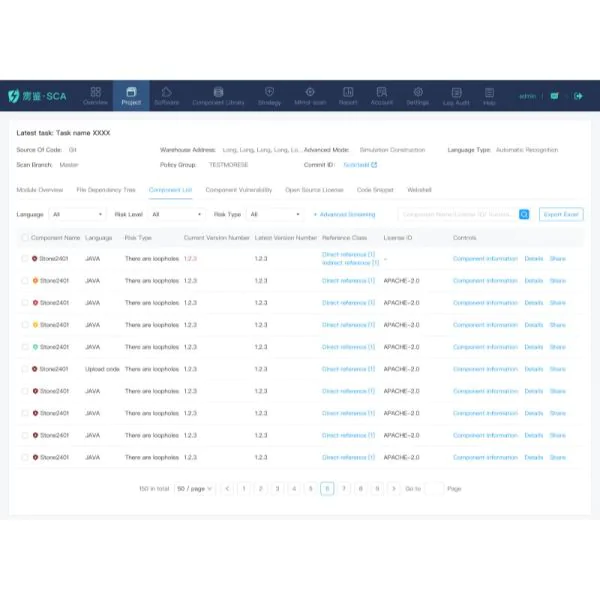Click the logout icon at top right

(x=578, y=96)
